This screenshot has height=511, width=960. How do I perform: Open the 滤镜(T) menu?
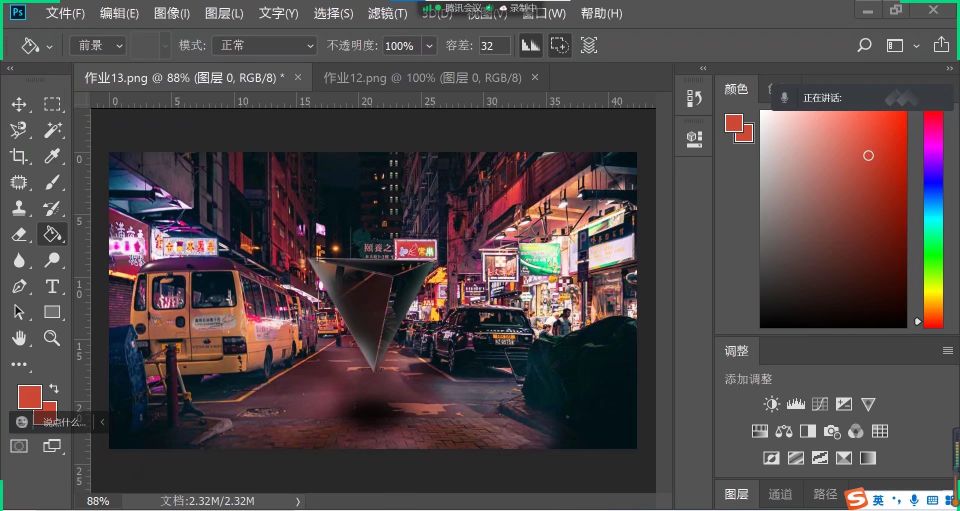point(387,14)
